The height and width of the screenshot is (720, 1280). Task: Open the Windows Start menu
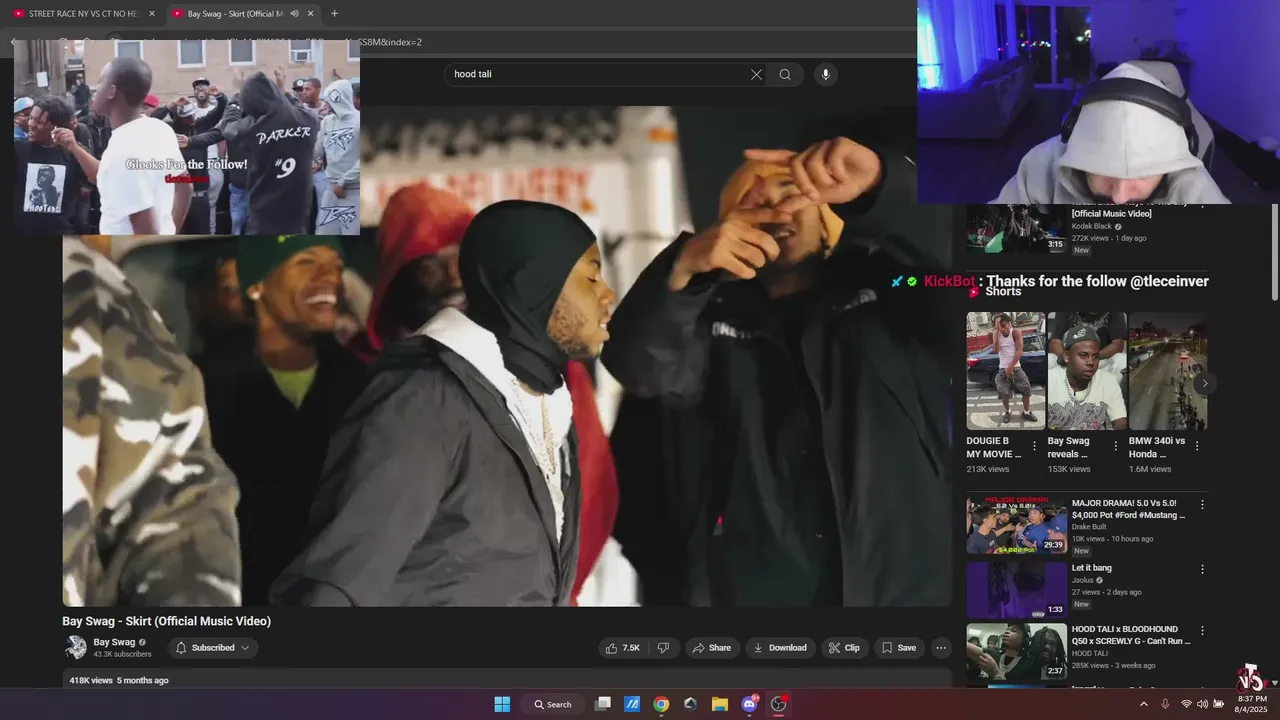502,704
